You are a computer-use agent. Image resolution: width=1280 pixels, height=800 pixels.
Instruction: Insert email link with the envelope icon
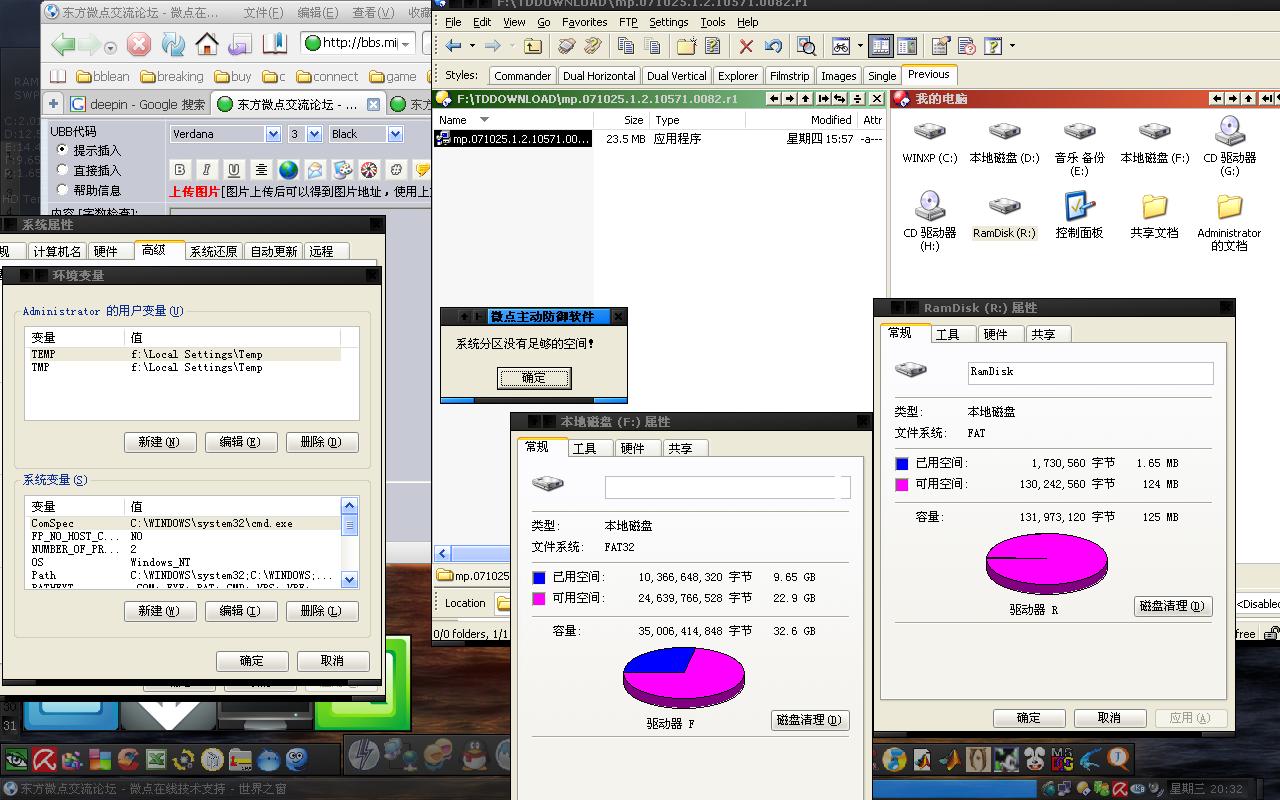coord(315,170)
